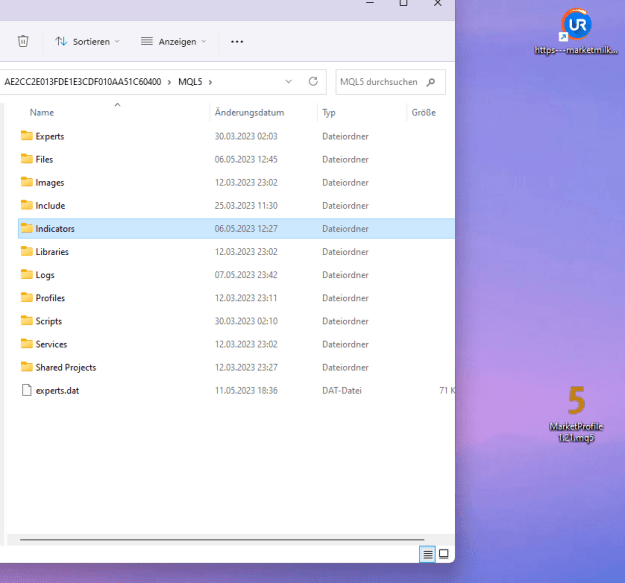
Task: Select the AE2CC2E013FDE1E3CDF010AA51C60400 breadcrumb
Action: [83, 82]
